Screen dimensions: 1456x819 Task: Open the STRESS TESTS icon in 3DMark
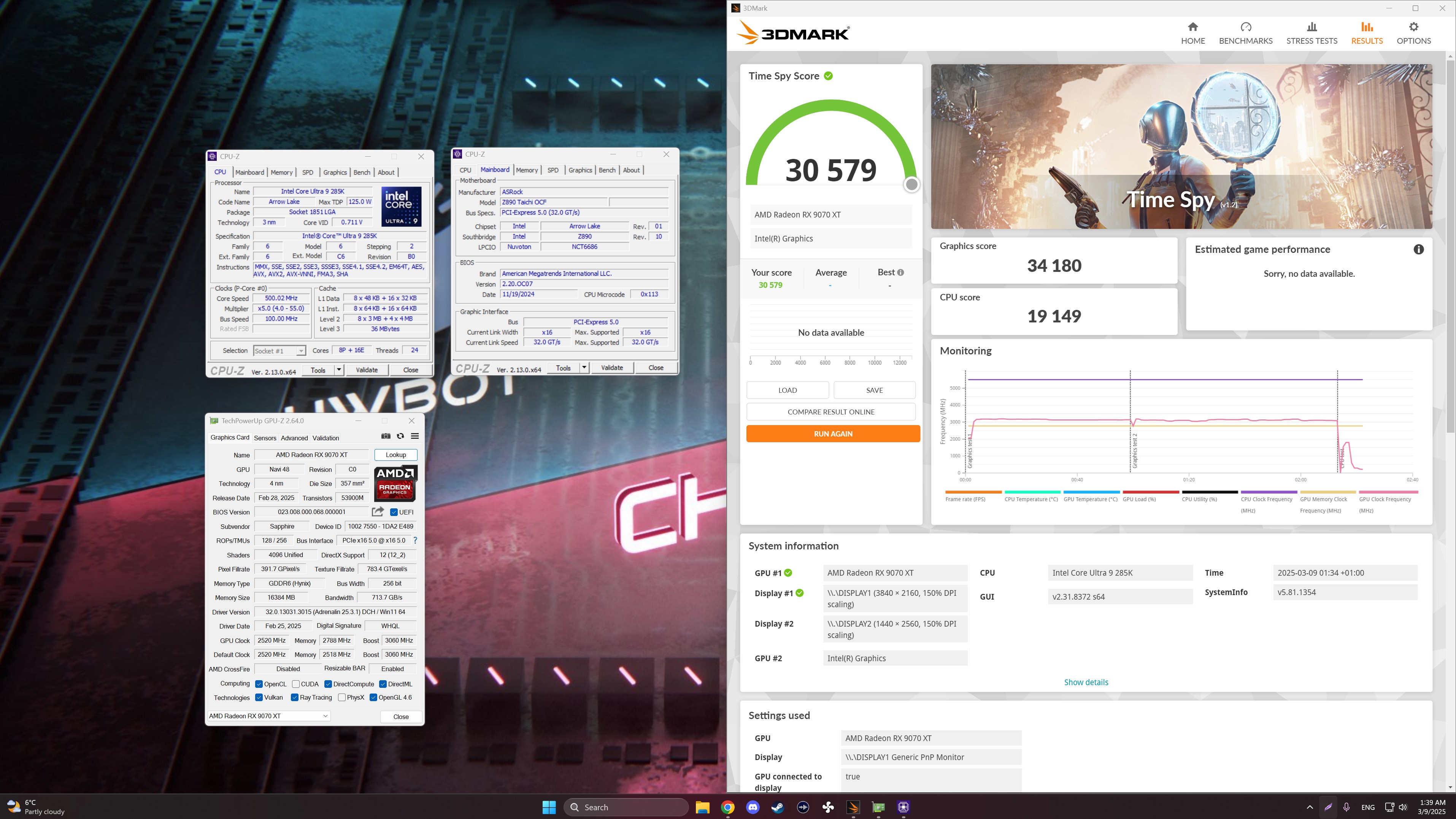pyautogui.click(x=1312, y=27)
